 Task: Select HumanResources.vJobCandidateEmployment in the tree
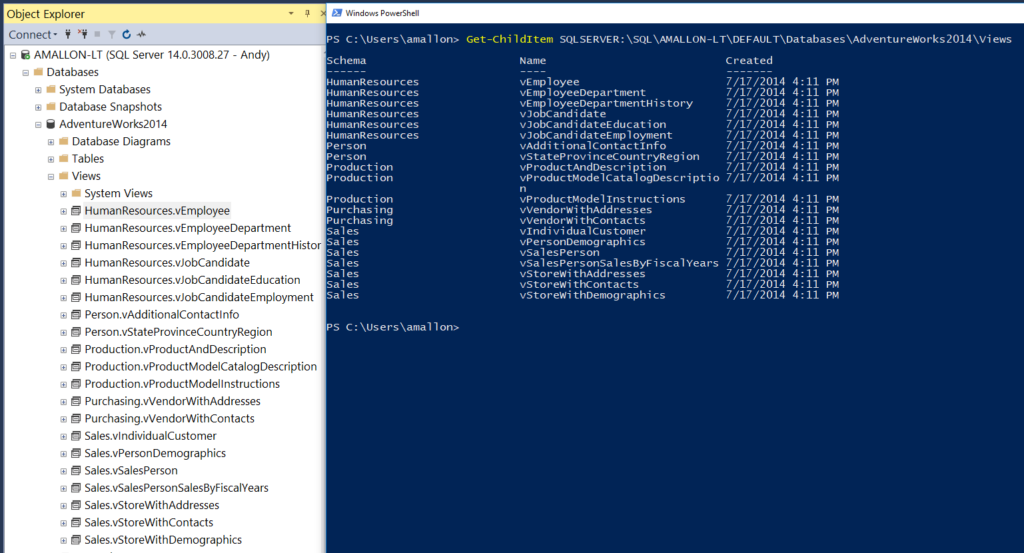pos(199,297)
